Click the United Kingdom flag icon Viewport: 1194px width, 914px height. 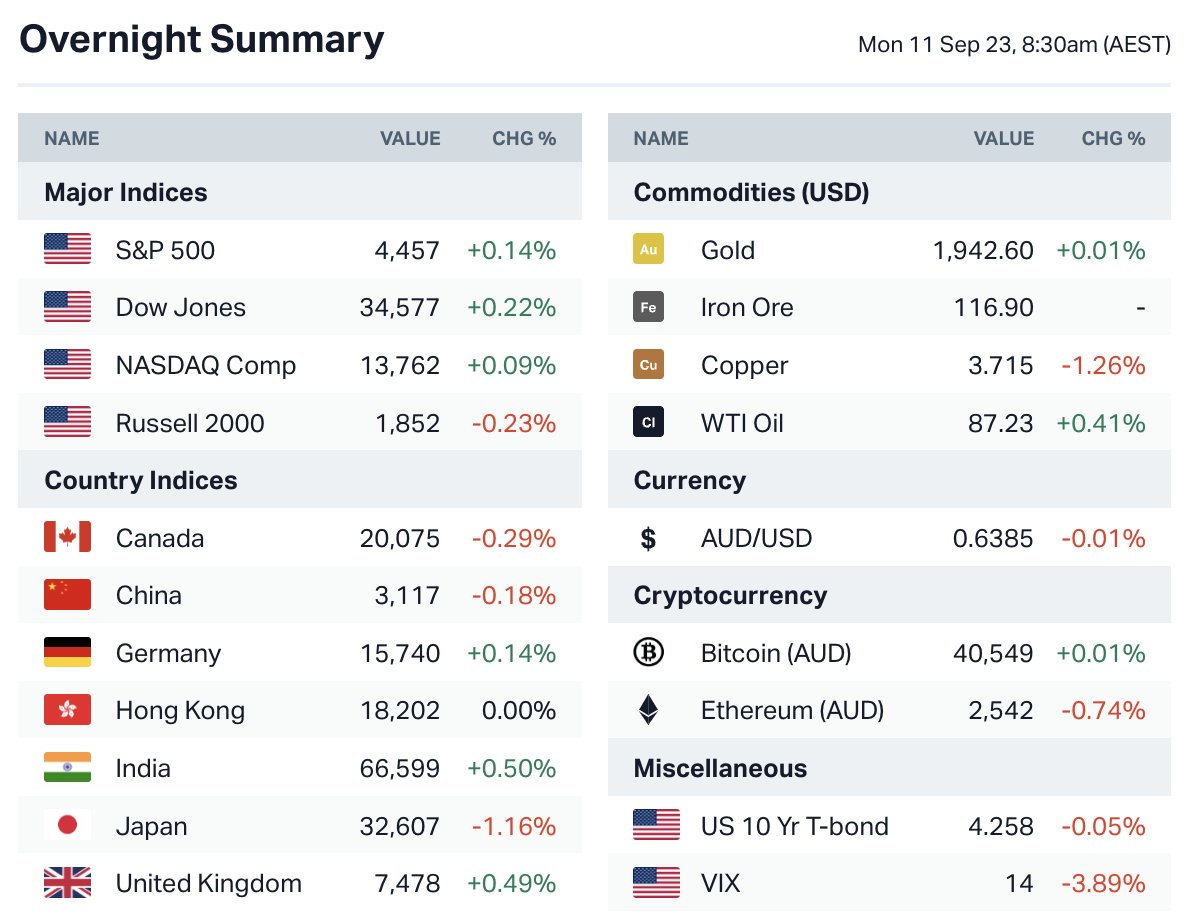point(67,884)
